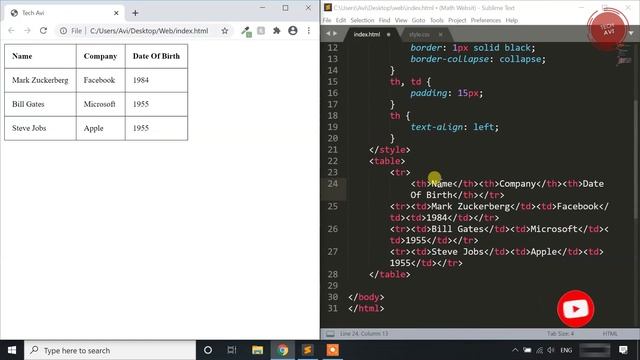Viewport: 640px width, 360px height.
Task: Open the Tools menu in Sublime Text
Action: coord(437,20)
